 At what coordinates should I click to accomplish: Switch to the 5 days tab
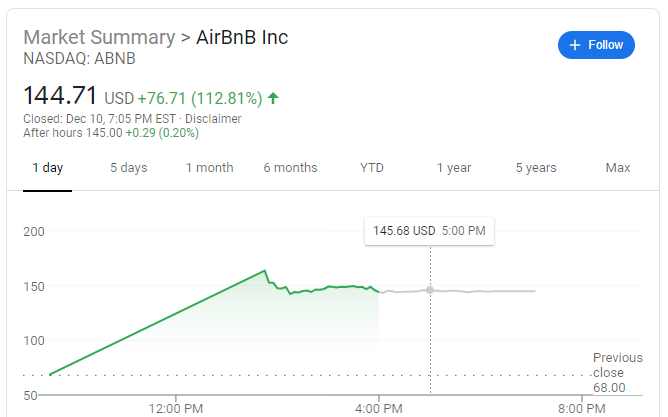point(128,168)
